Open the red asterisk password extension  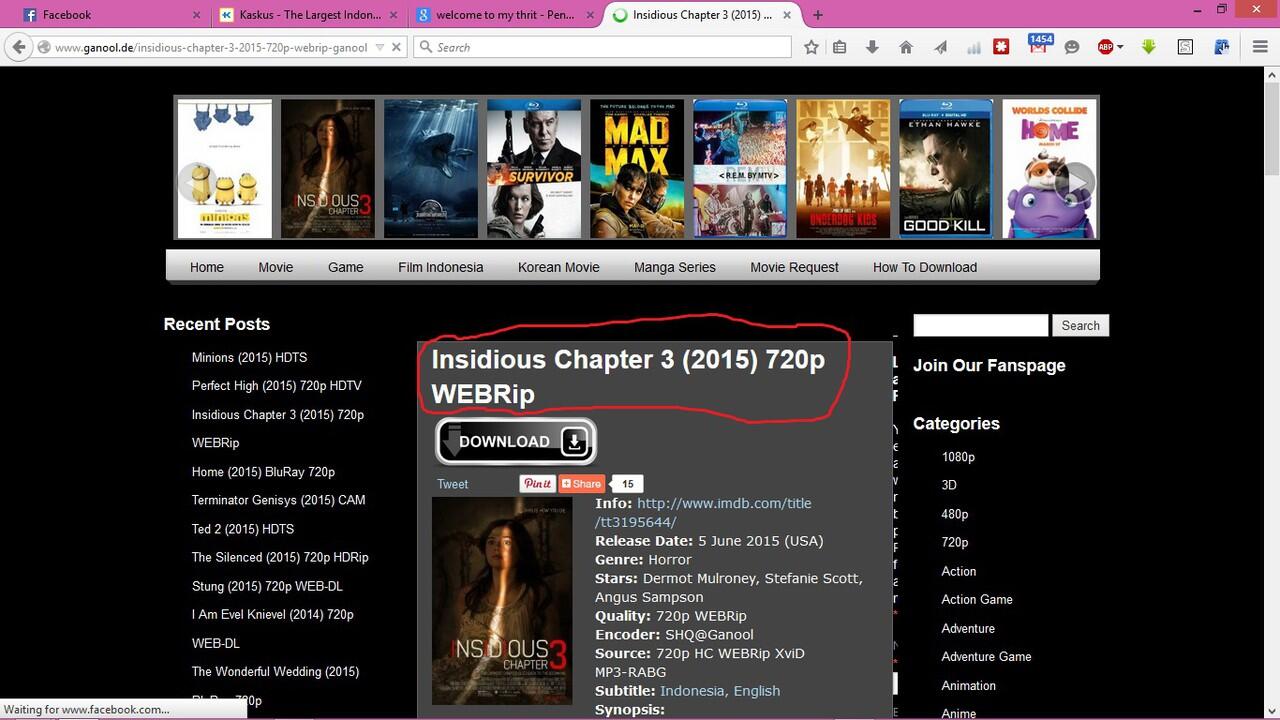(1001, 47)
